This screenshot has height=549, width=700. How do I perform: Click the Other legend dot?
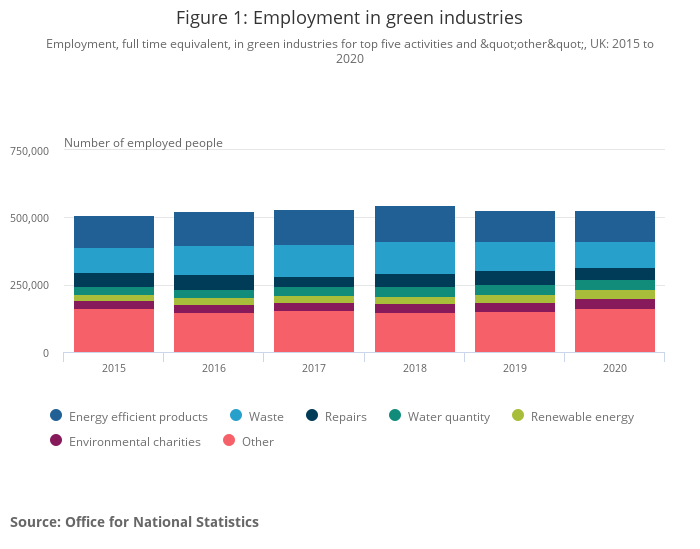pos(229,442)
